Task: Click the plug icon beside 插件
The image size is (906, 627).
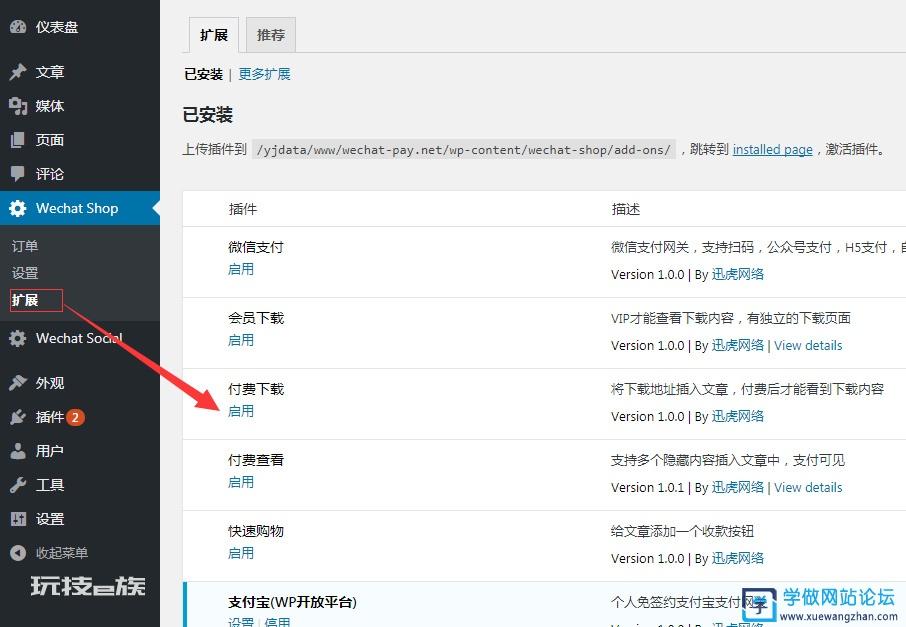Action: pos(18,417)
